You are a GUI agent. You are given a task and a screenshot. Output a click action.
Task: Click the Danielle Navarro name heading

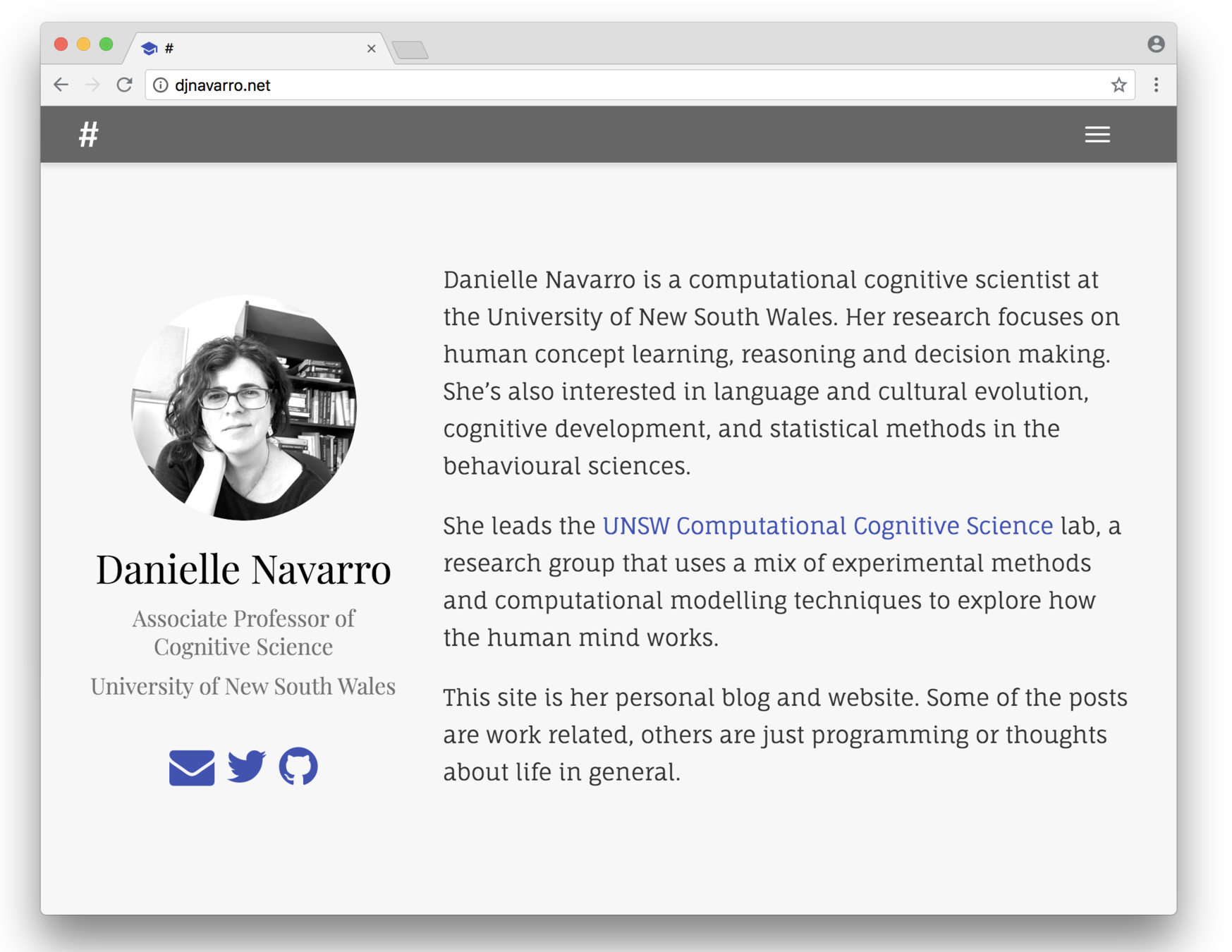(243, 568)
